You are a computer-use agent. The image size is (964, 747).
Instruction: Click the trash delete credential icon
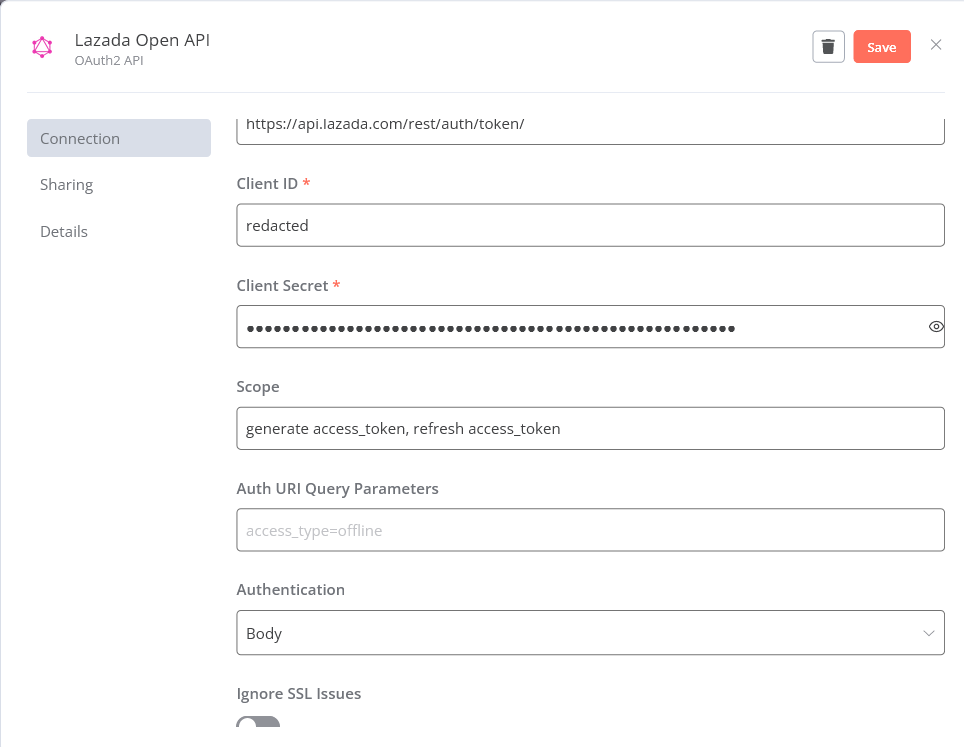click(828, 47)
